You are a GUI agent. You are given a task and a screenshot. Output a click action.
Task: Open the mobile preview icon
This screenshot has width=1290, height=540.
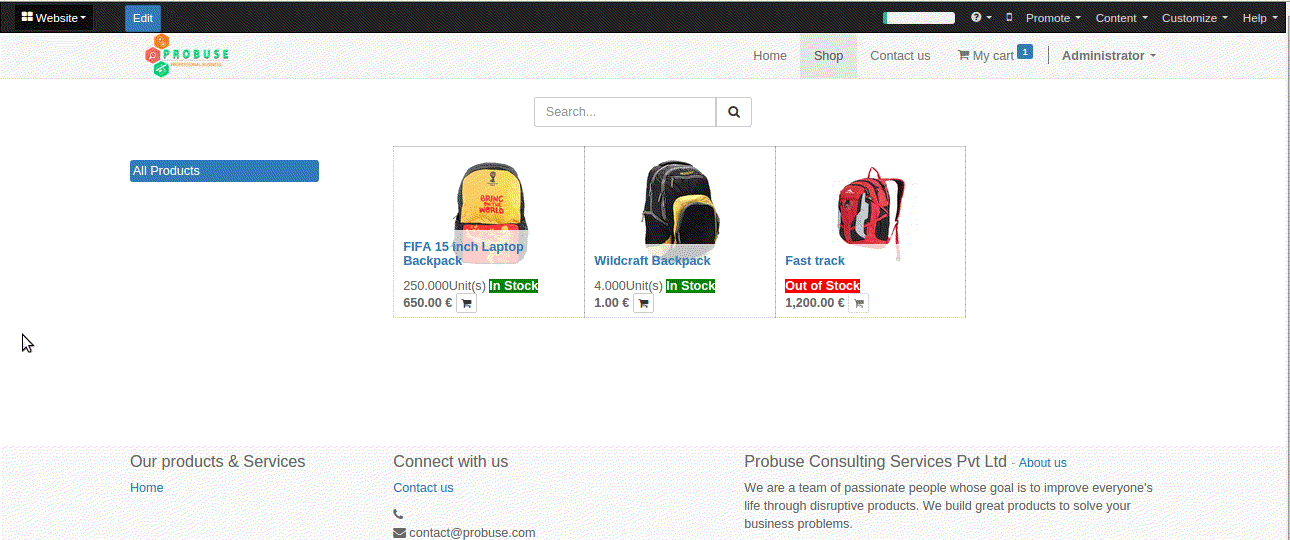coord(1009,18)
